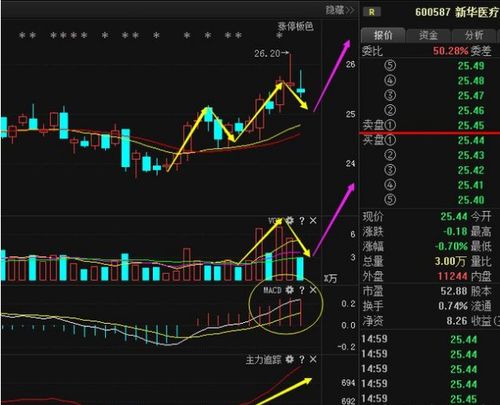Open the MACD indicator settings gear
Viewport: 500px width, 405px height.
[290, 290]
